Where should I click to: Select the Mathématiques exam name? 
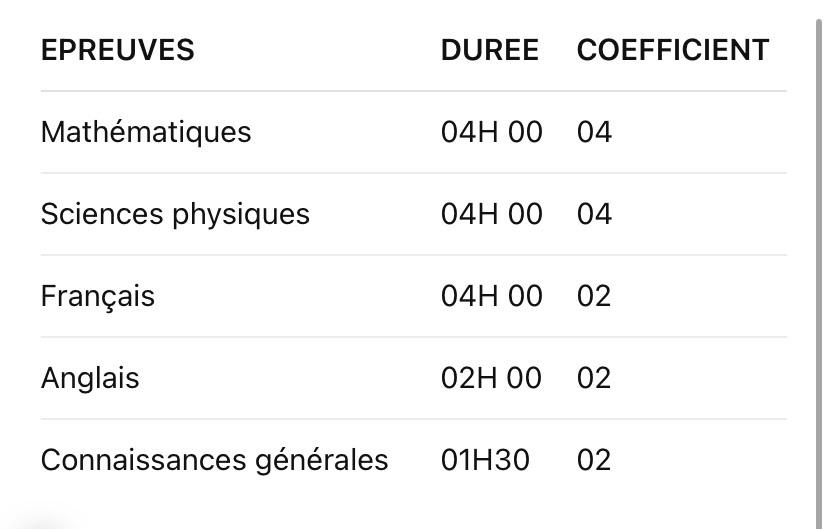coord(146,132)
